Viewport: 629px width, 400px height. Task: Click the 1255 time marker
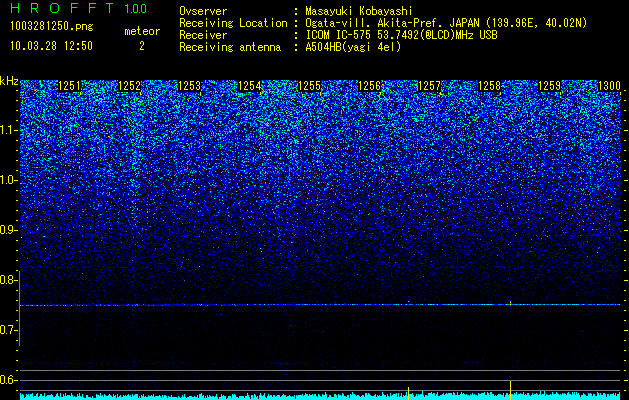[309, 86]
